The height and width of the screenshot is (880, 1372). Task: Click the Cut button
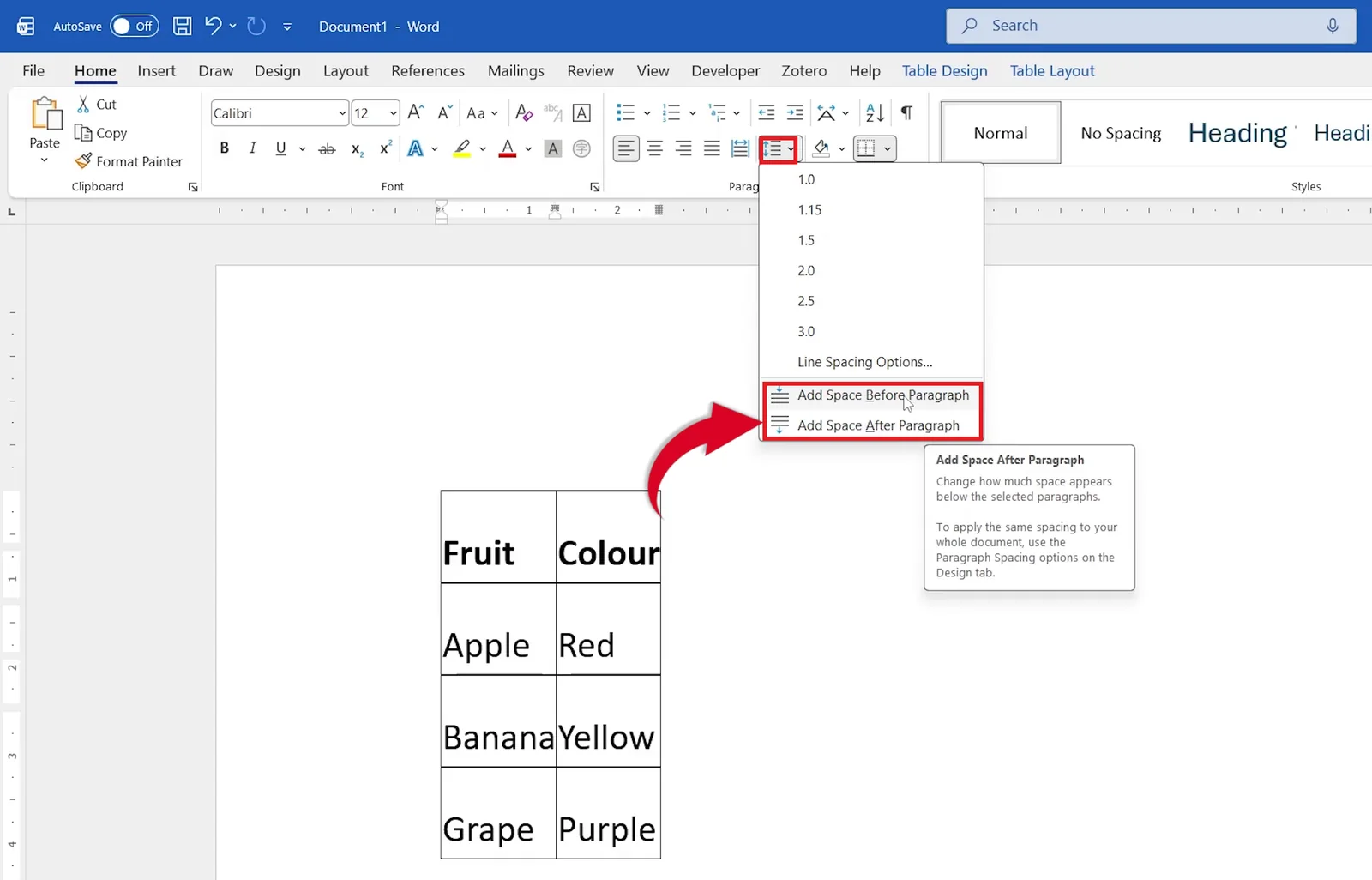point(96,104)
